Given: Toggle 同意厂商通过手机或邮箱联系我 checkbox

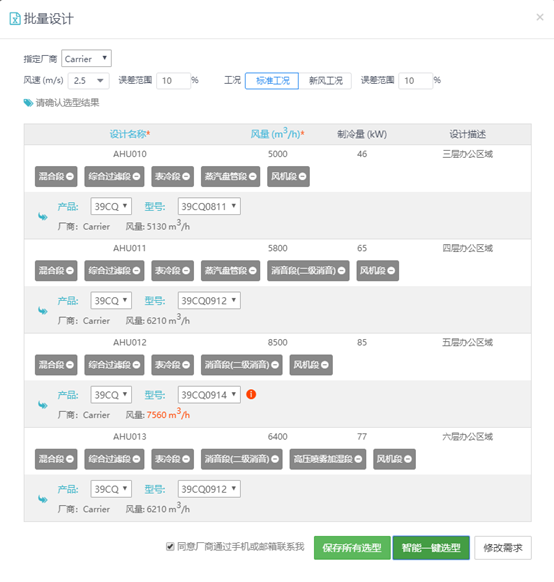Looking at the screenshot, I should 170,546.
